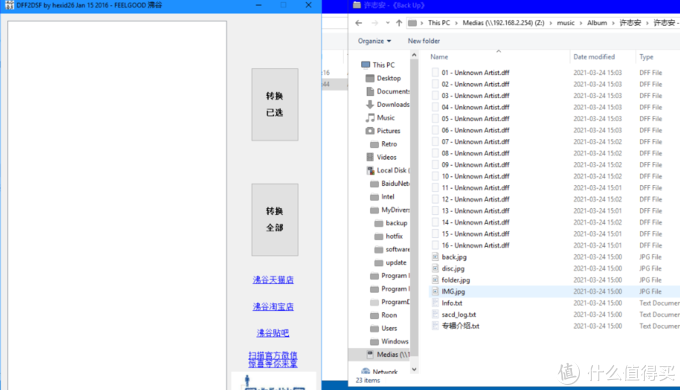
Task: Open Desktop folder icon in navigation pane
Action: (370, 78)
